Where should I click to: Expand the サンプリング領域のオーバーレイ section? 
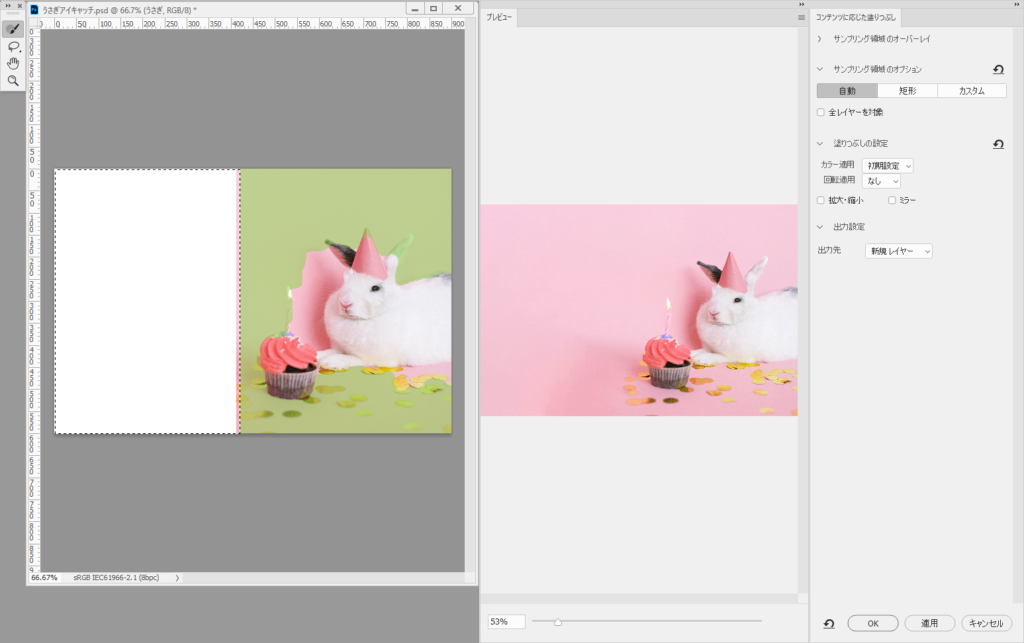820,38
